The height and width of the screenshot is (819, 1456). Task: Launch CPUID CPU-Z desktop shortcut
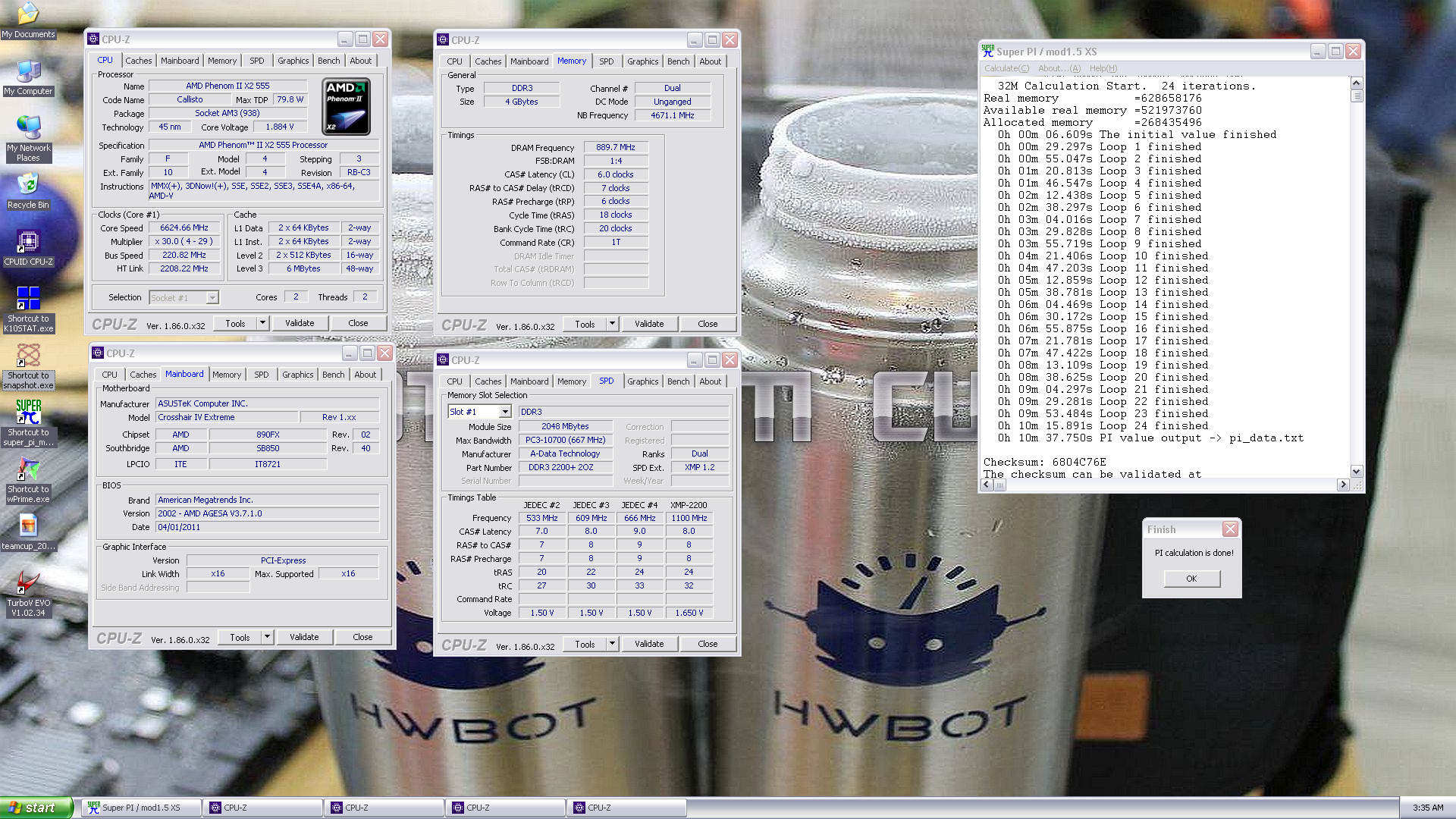(x=28, y=248)
